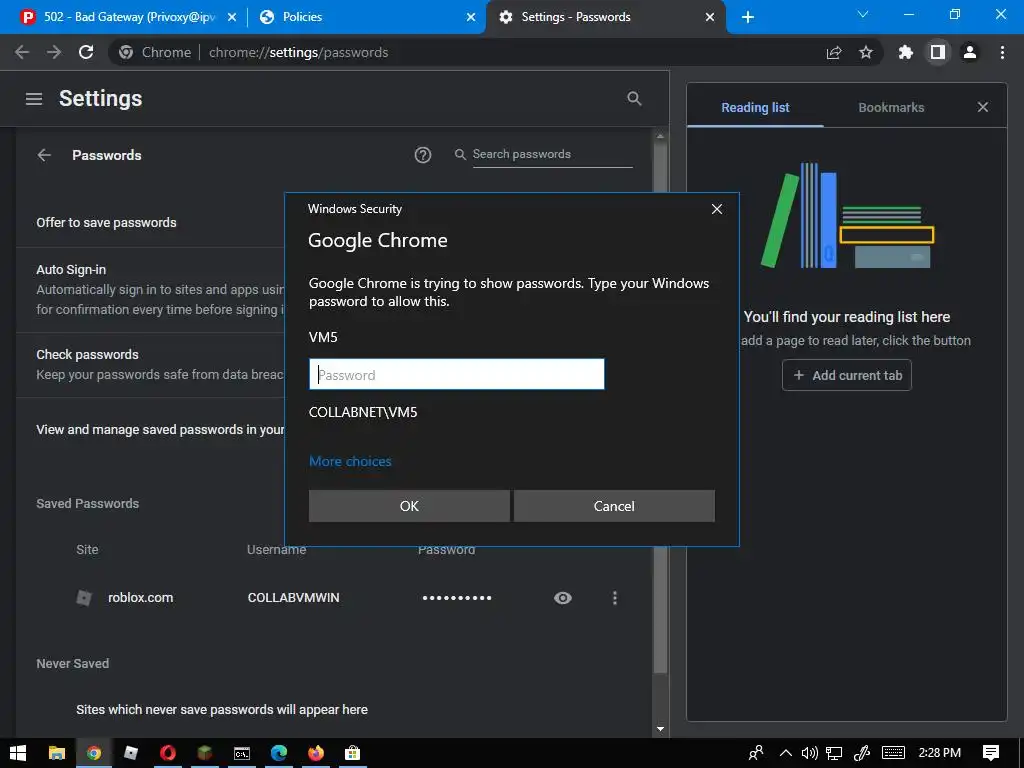Open Command Prompt from the taskbar

(242, 753)
